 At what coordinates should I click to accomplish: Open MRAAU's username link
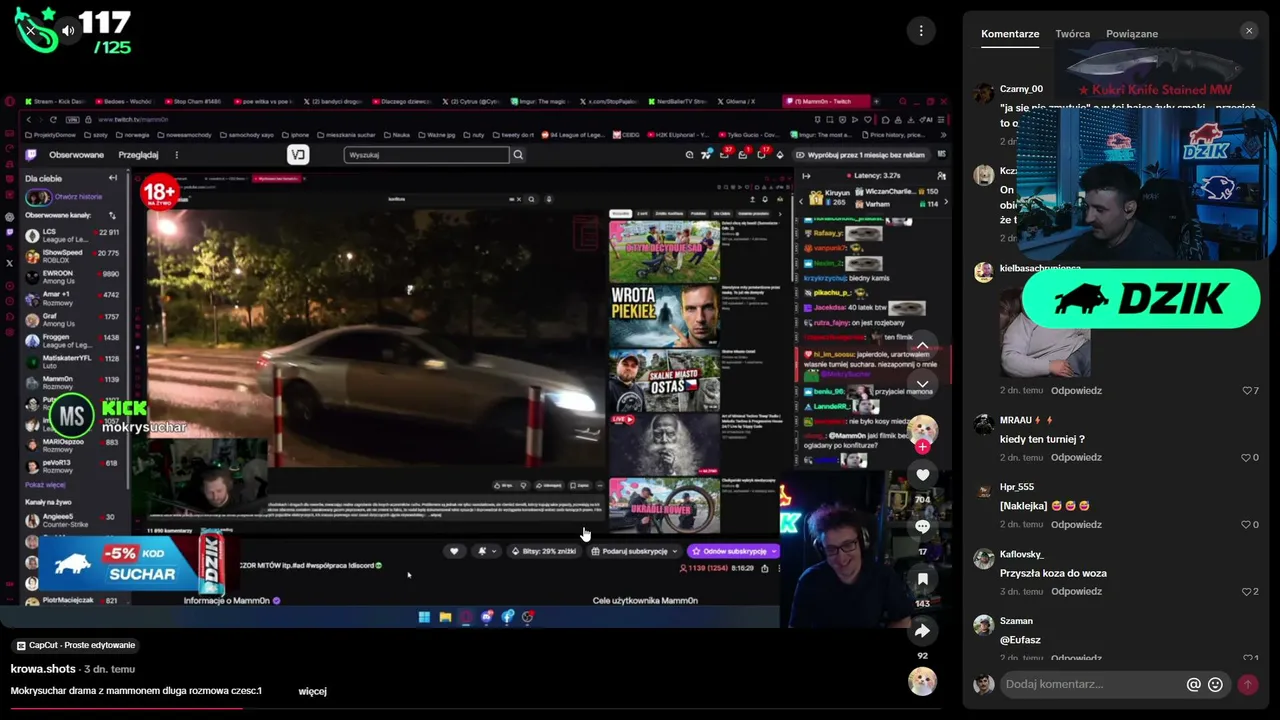(1016, 421)
